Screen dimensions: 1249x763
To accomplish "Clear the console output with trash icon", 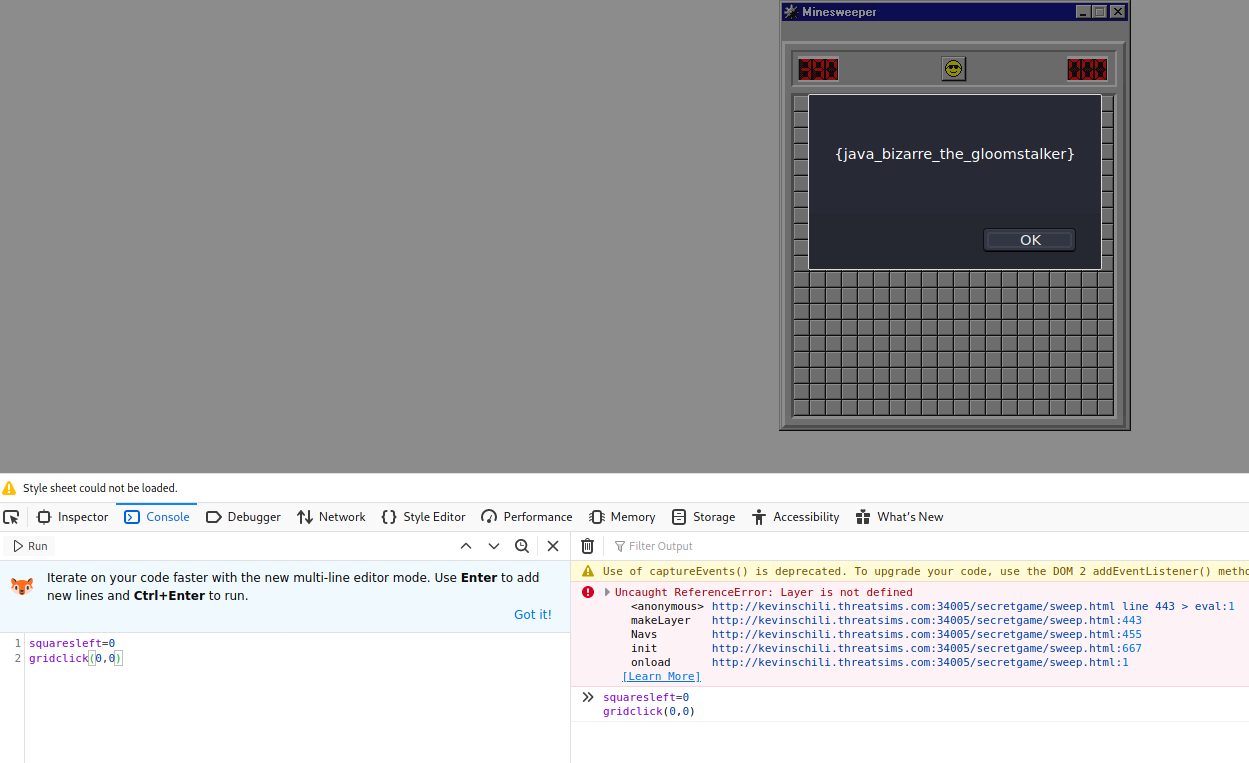I will click(588, 546).
